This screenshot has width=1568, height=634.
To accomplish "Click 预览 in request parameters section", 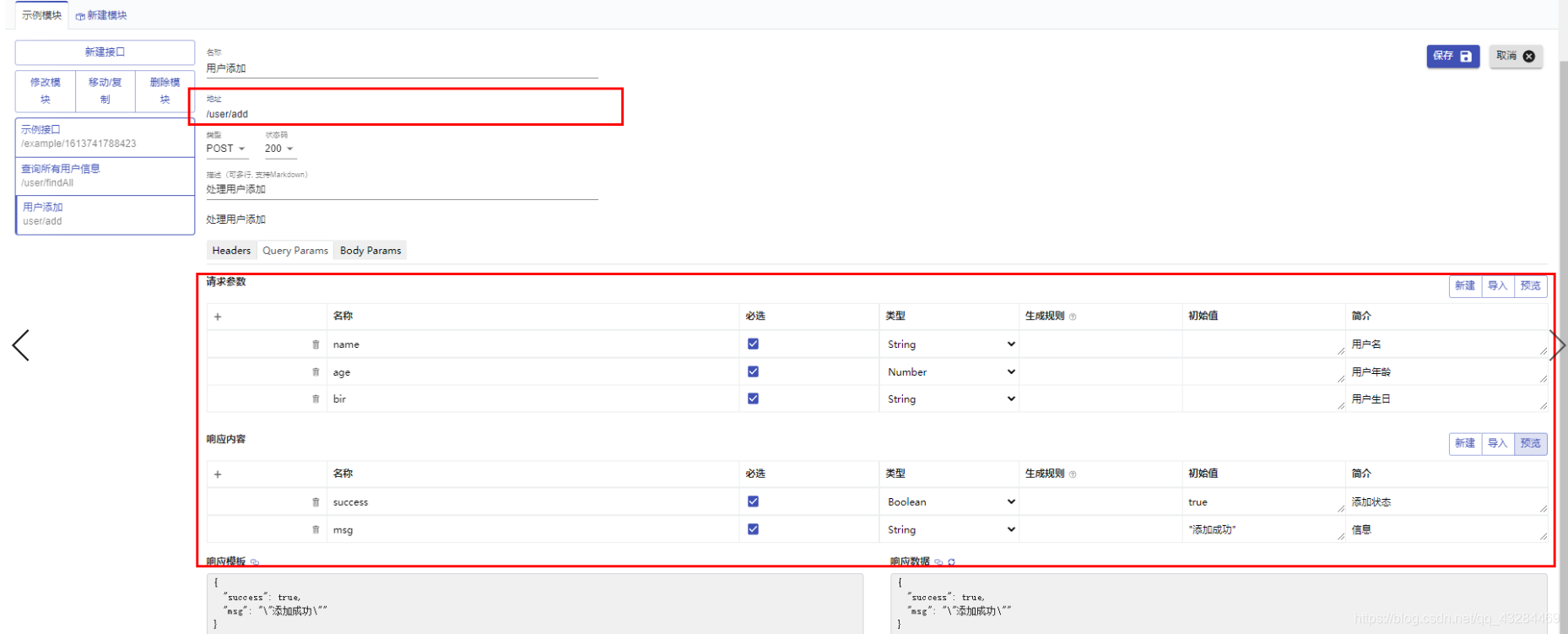I will tap(1530, 286).
